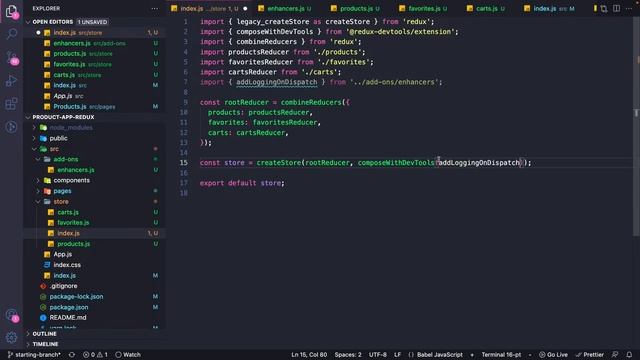Click line number 15 in gutter
This screenshot has width=640, height=360.
point(184,163)
